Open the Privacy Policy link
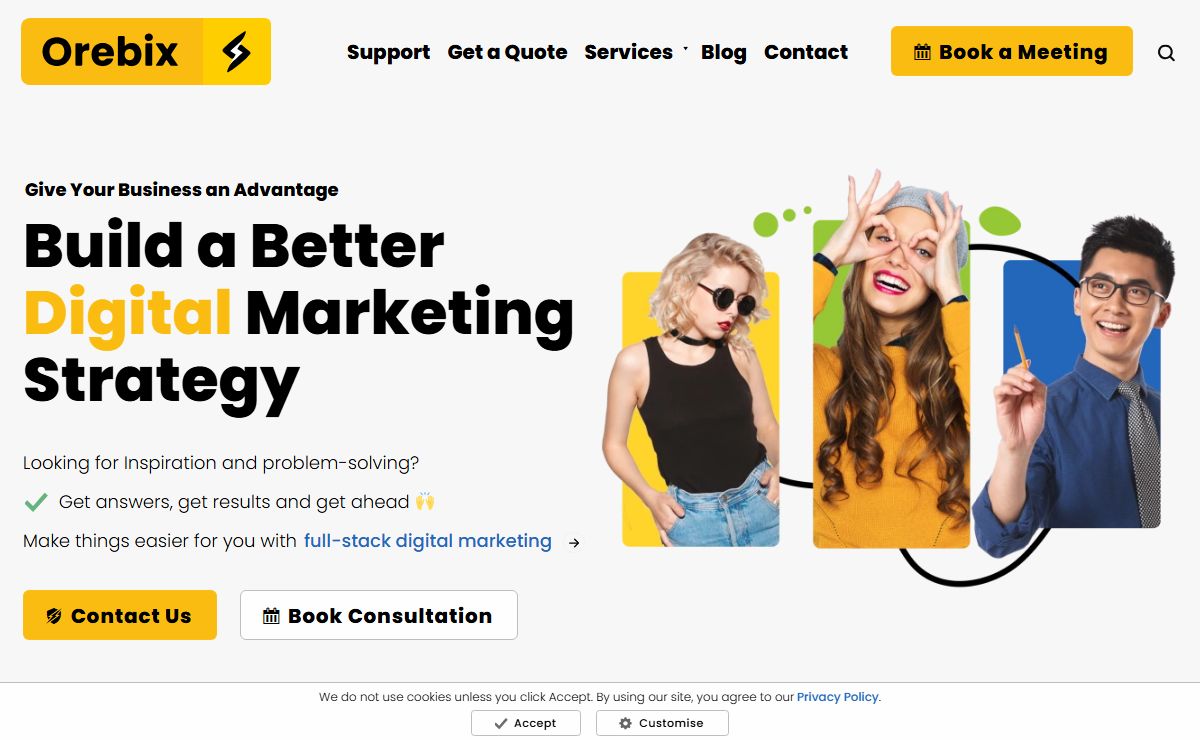Screen dimensions: 1200x740 pyautogui.click(x=838, y=697)
